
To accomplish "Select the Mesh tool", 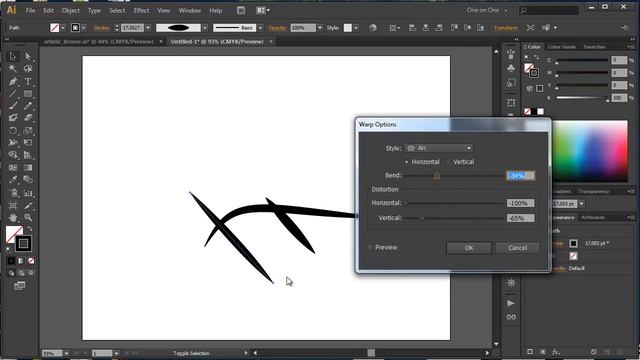I will [x=13, y=168].
